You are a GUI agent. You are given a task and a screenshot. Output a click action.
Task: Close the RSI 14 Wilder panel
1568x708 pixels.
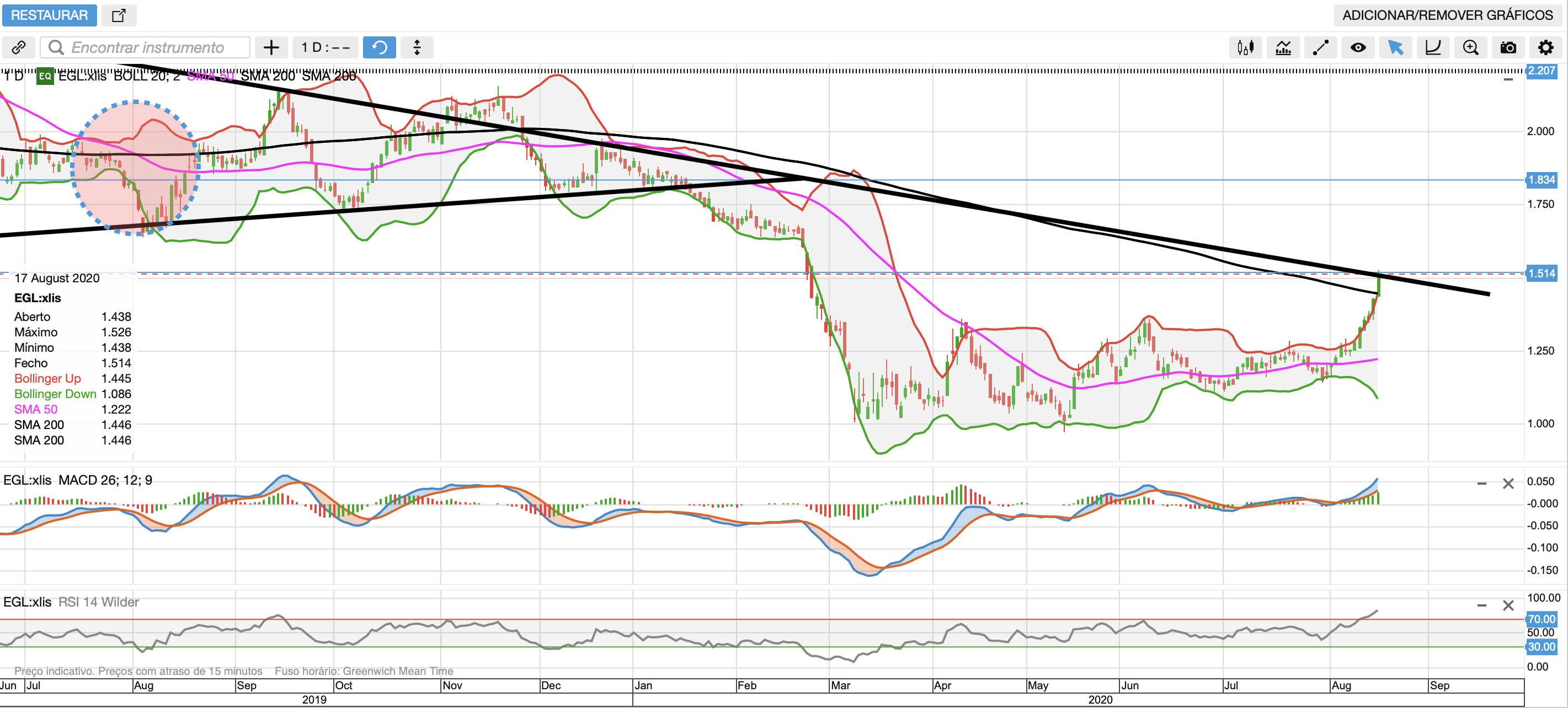(1508, 605)
